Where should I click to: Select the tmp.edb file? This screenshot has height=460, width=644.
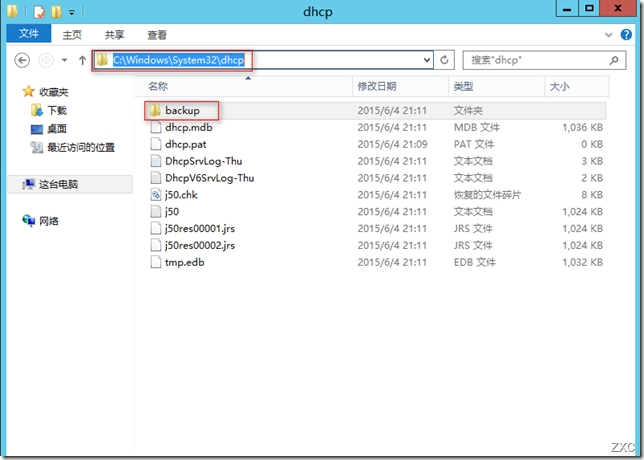pyautogui.click(x=185, y=262)
